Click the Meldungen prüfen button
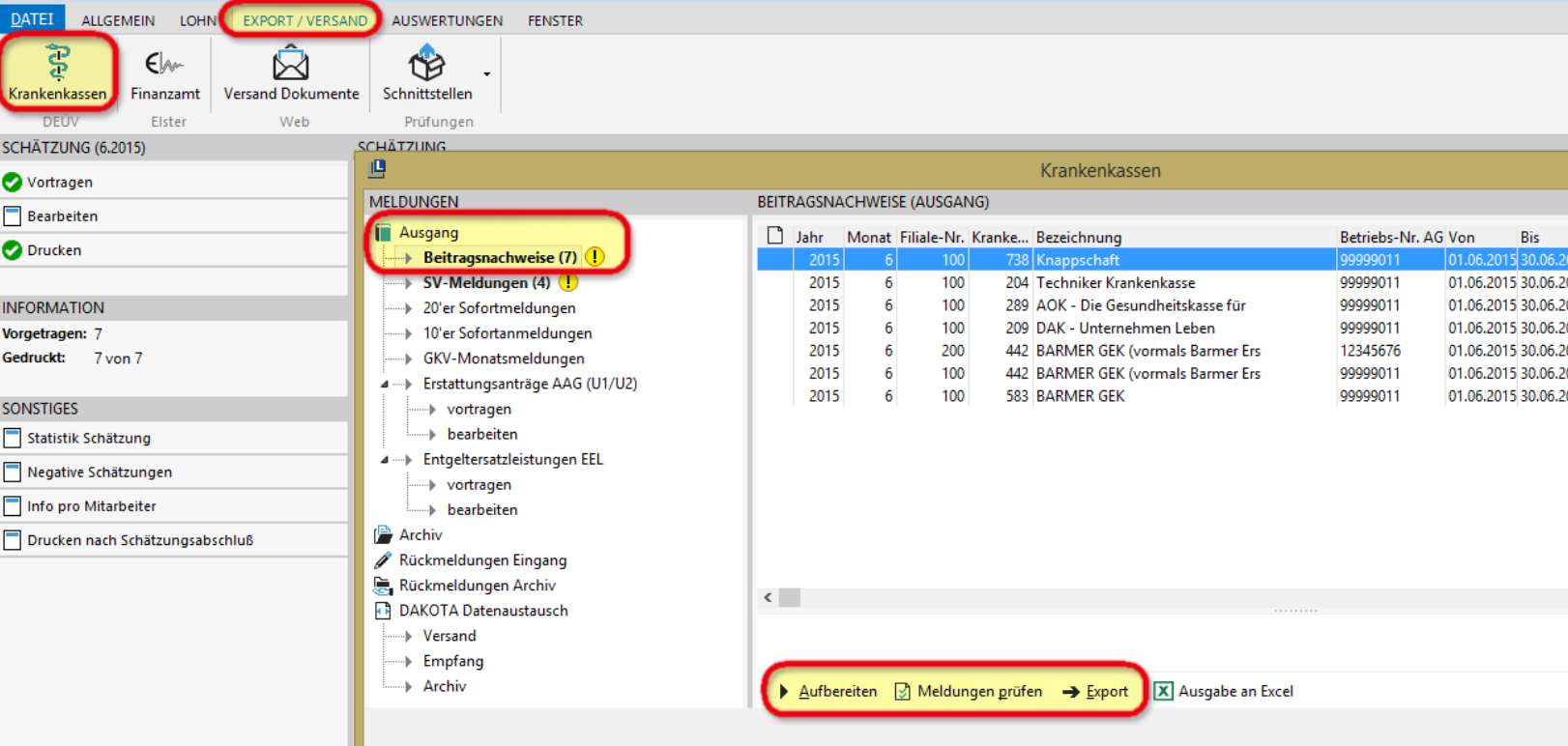 pyautogui.click(x=969, y=691)
